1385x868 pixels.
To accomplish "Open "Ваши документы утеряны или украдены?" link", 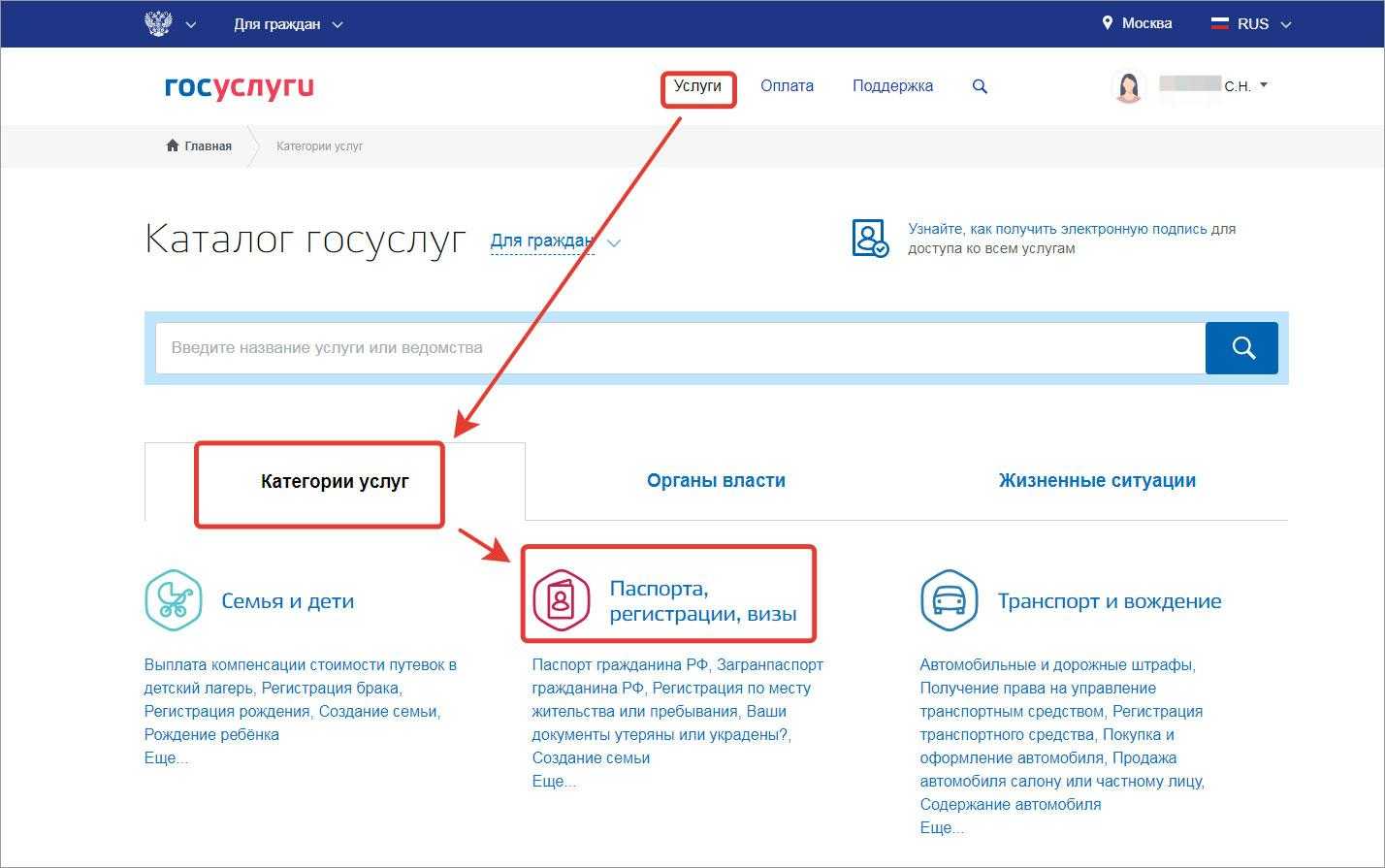I will (x=660, y=723).
